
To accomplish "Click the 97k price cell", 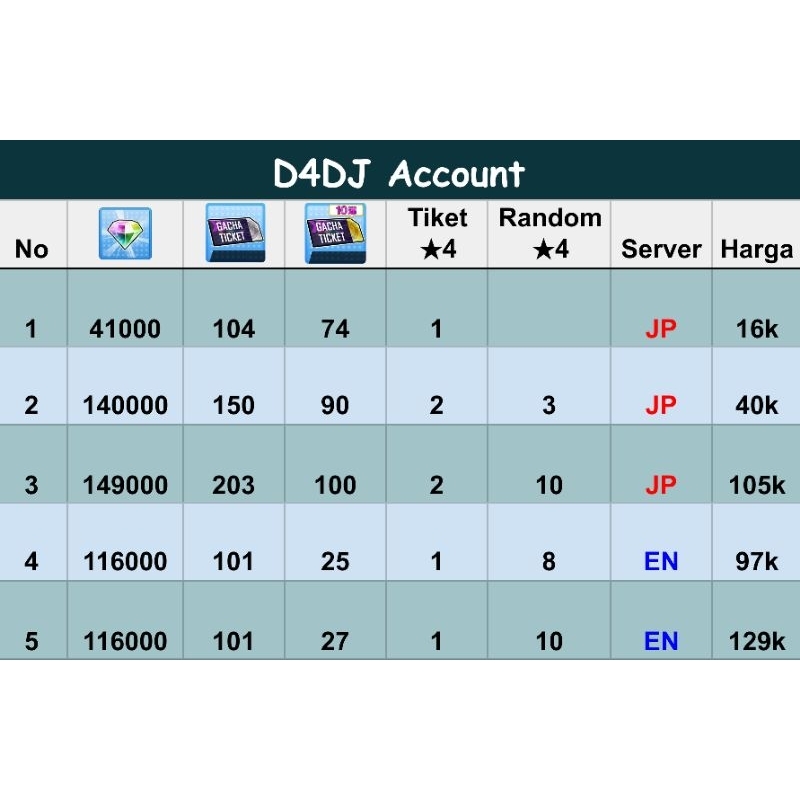I will [x=757, y=561].
